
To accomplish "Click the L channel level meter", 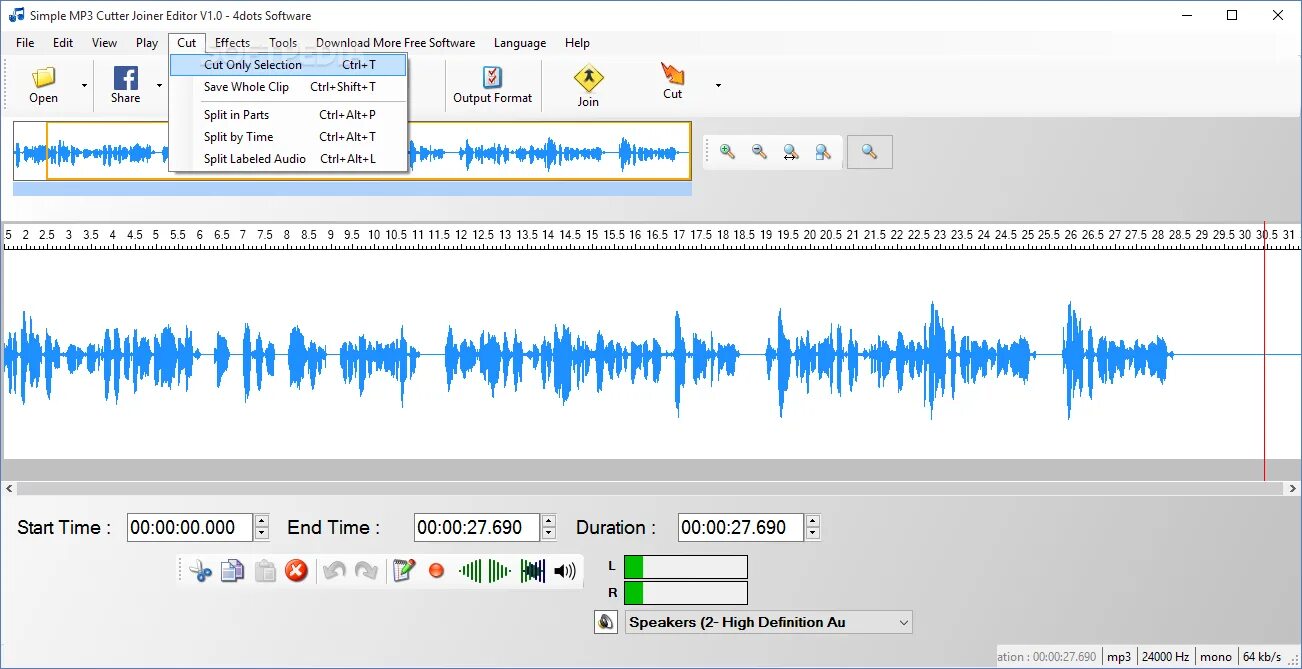I will pyautogui.click(x=686, y=567).
